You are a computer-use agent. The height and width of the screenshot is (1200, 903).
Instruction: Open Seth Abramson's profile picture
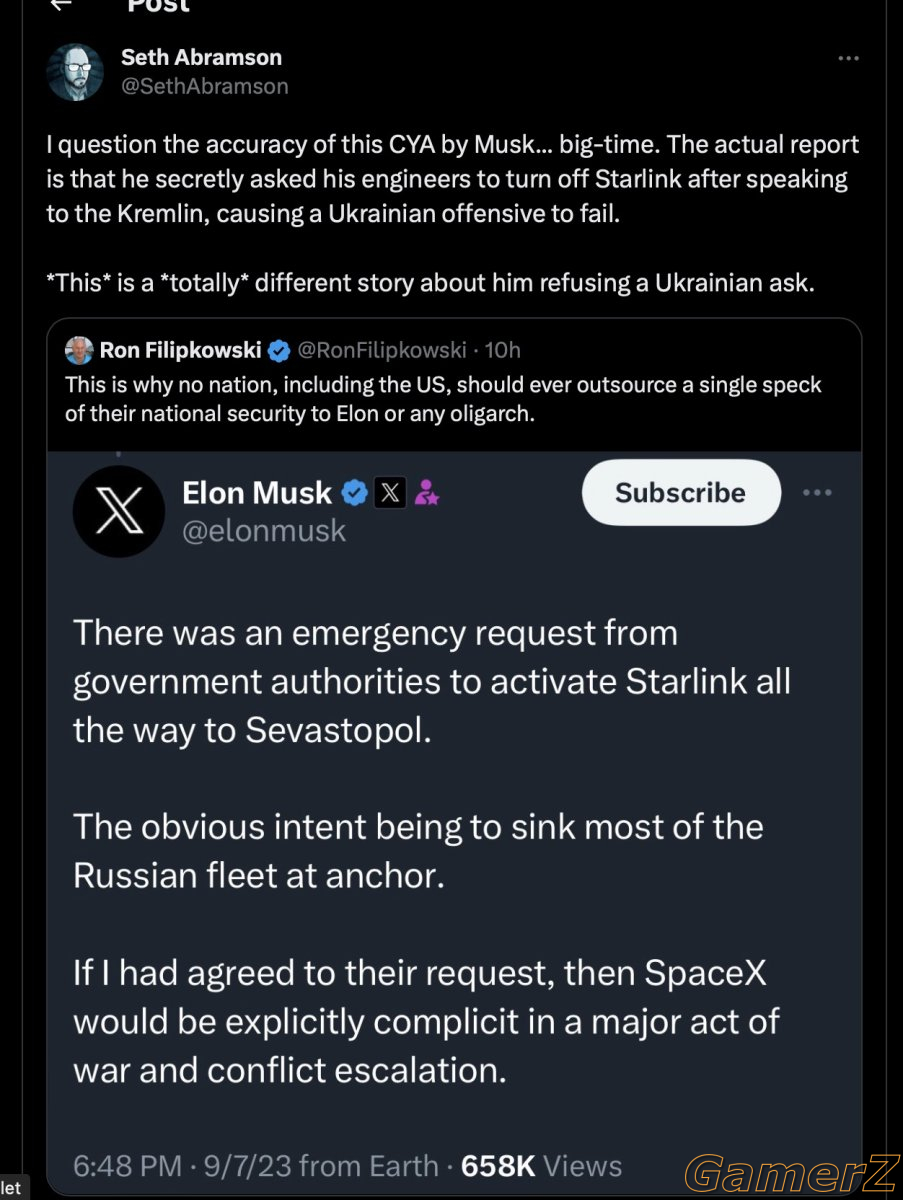[75, 72]
